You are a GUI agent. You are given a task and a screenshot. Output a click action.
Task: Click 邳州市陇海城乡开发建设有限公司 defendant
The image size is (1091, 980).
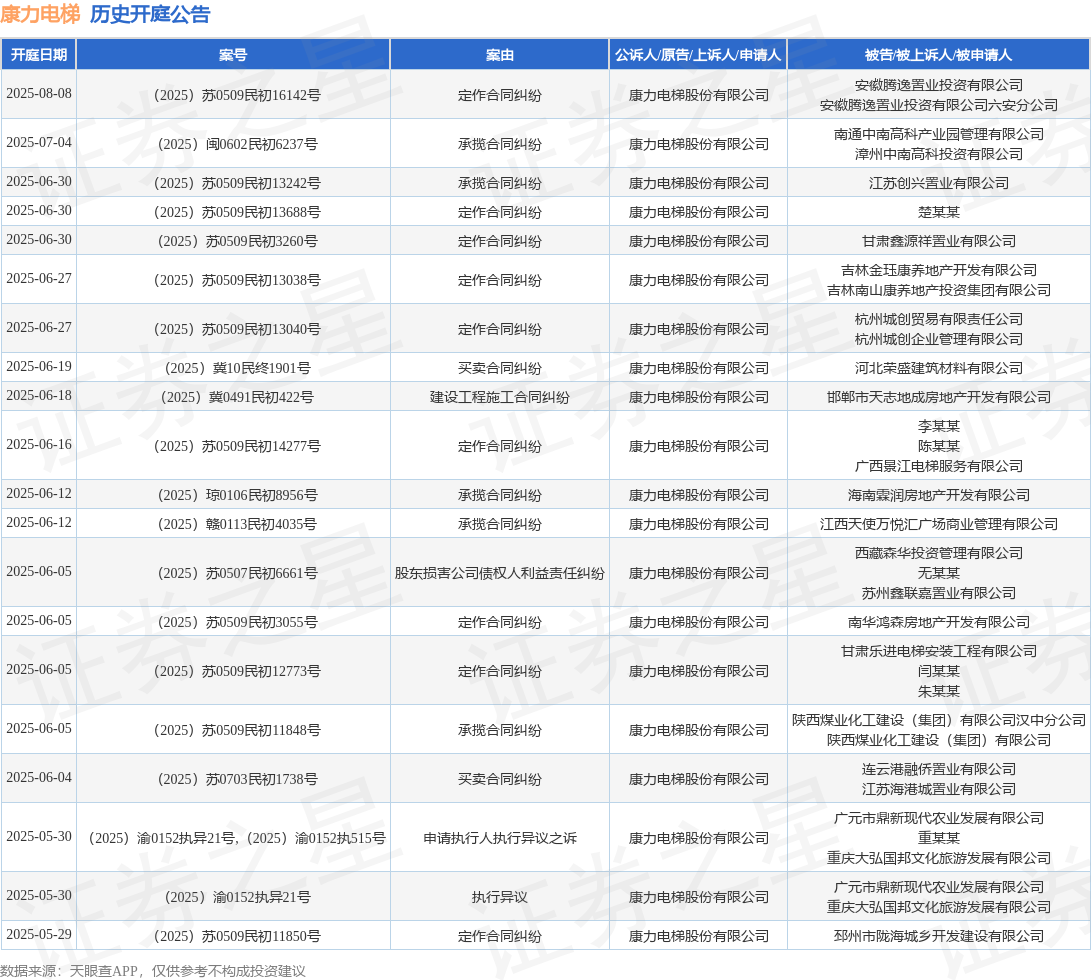pyautogui.click(x=939, y=936)
